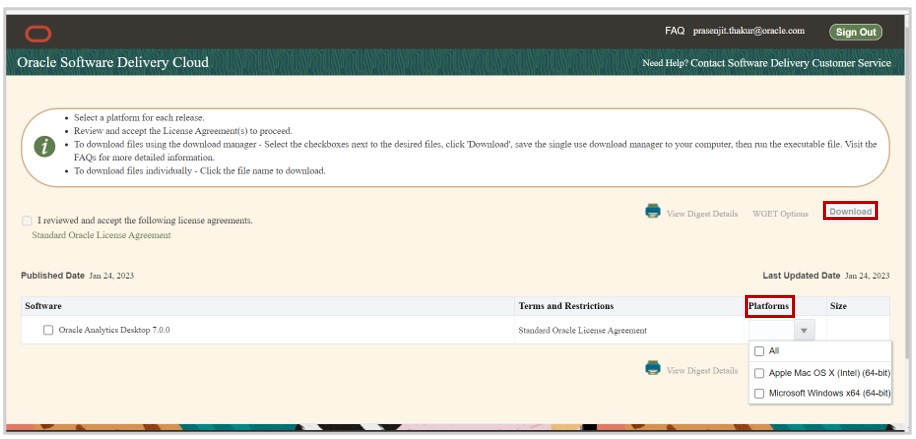The height and width of the screenshot is (439, 916).
Task: Click the prasenjit.thakur@oracle.com account text
Action: click(749, 31)
